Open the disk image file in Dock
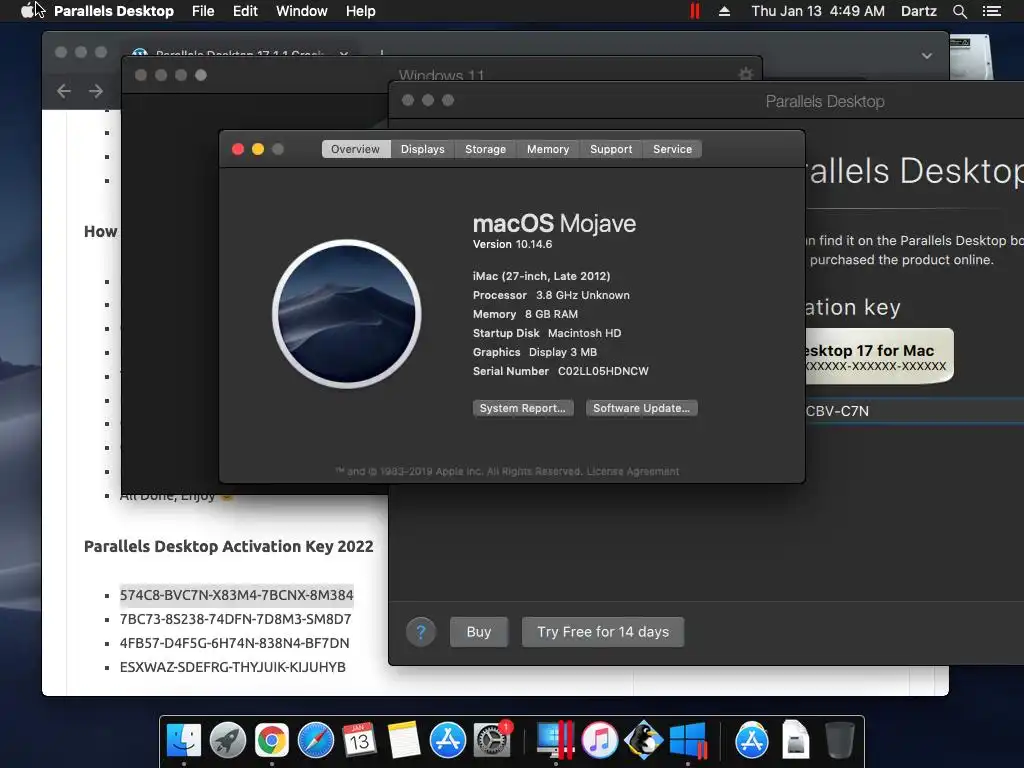Screen dimensions: 1024x768 coord(795,740)
